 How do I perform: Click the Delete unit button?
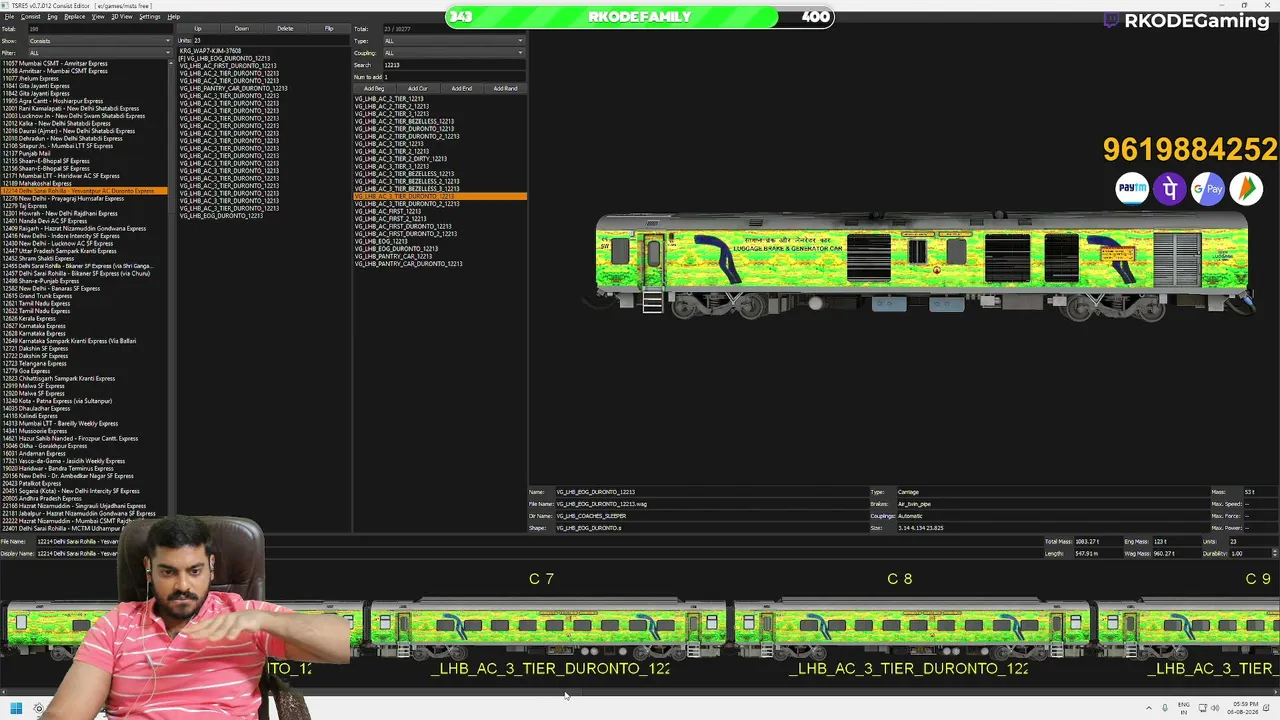point(286,29)
